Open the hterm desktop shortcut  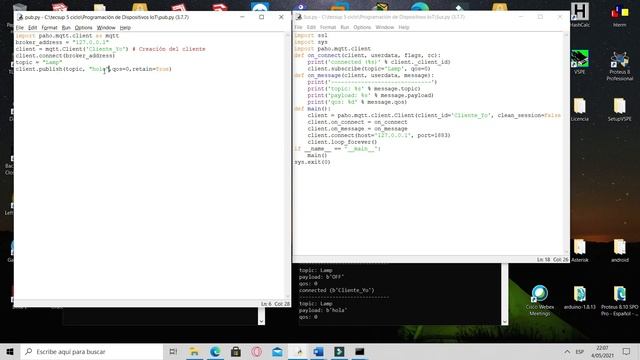pos(620,16)
